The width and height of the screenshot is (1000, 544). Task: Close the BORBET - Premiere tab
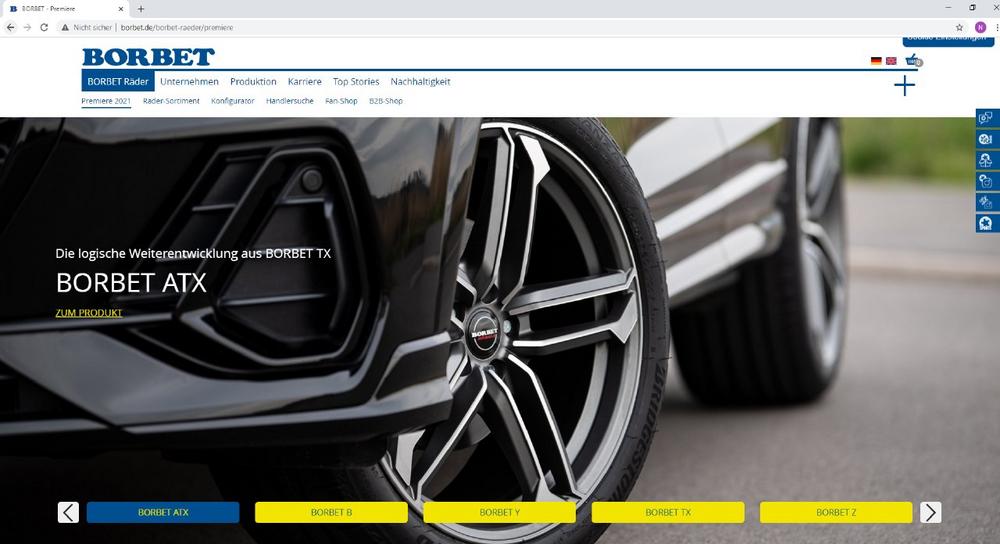click(x=121, y=9)
